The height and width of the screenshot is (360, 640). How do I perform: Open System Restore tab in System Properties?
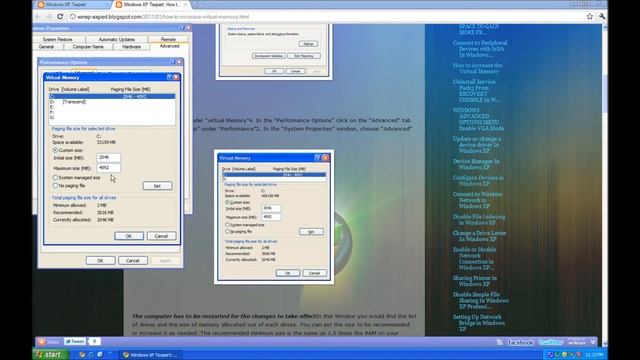[x=58, y=39]
